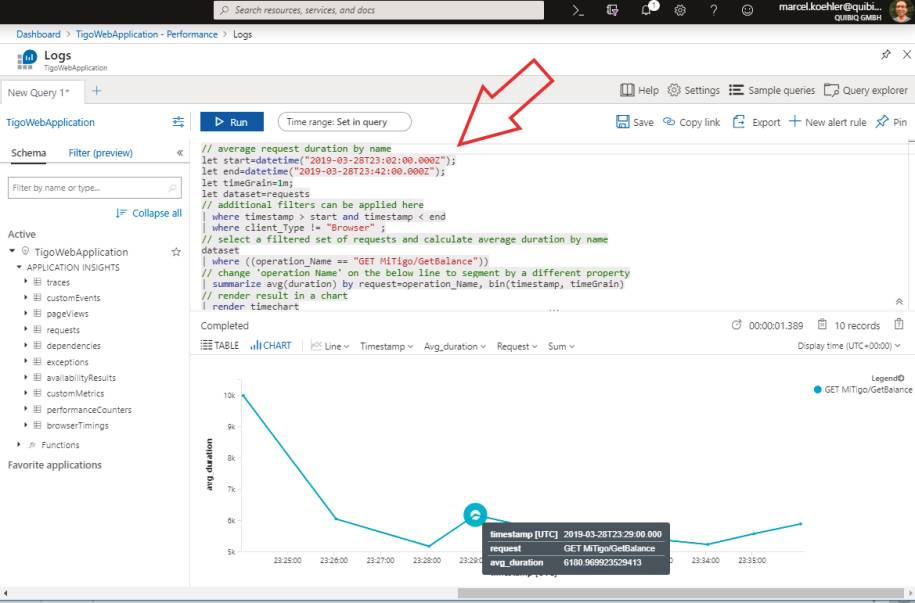The image size is (915, 603).
Task: Select the browserTimings table
Action: (78, 426)
